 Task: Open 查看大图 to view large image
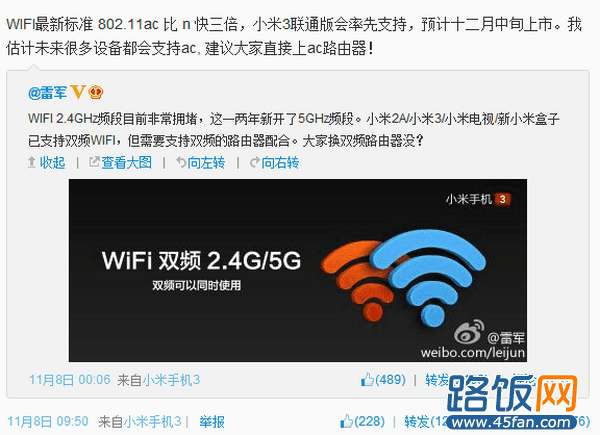pyautogui.click(x=126, y=163)
